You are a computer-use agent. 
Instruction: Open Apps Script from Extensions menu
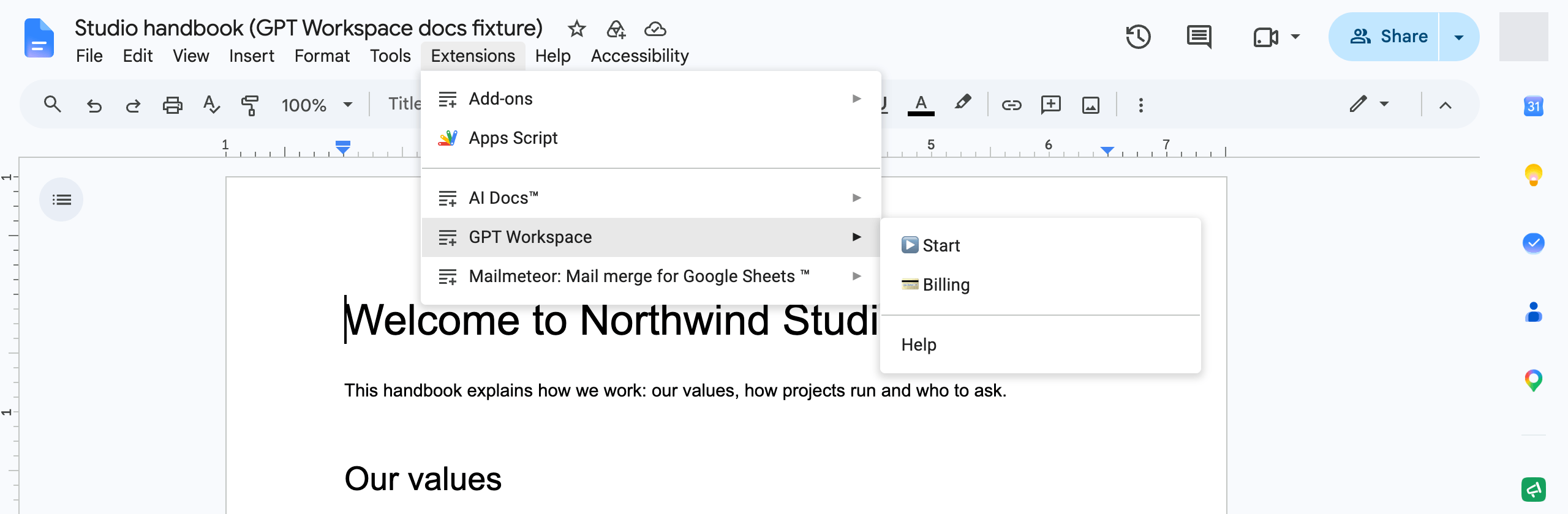651,138
